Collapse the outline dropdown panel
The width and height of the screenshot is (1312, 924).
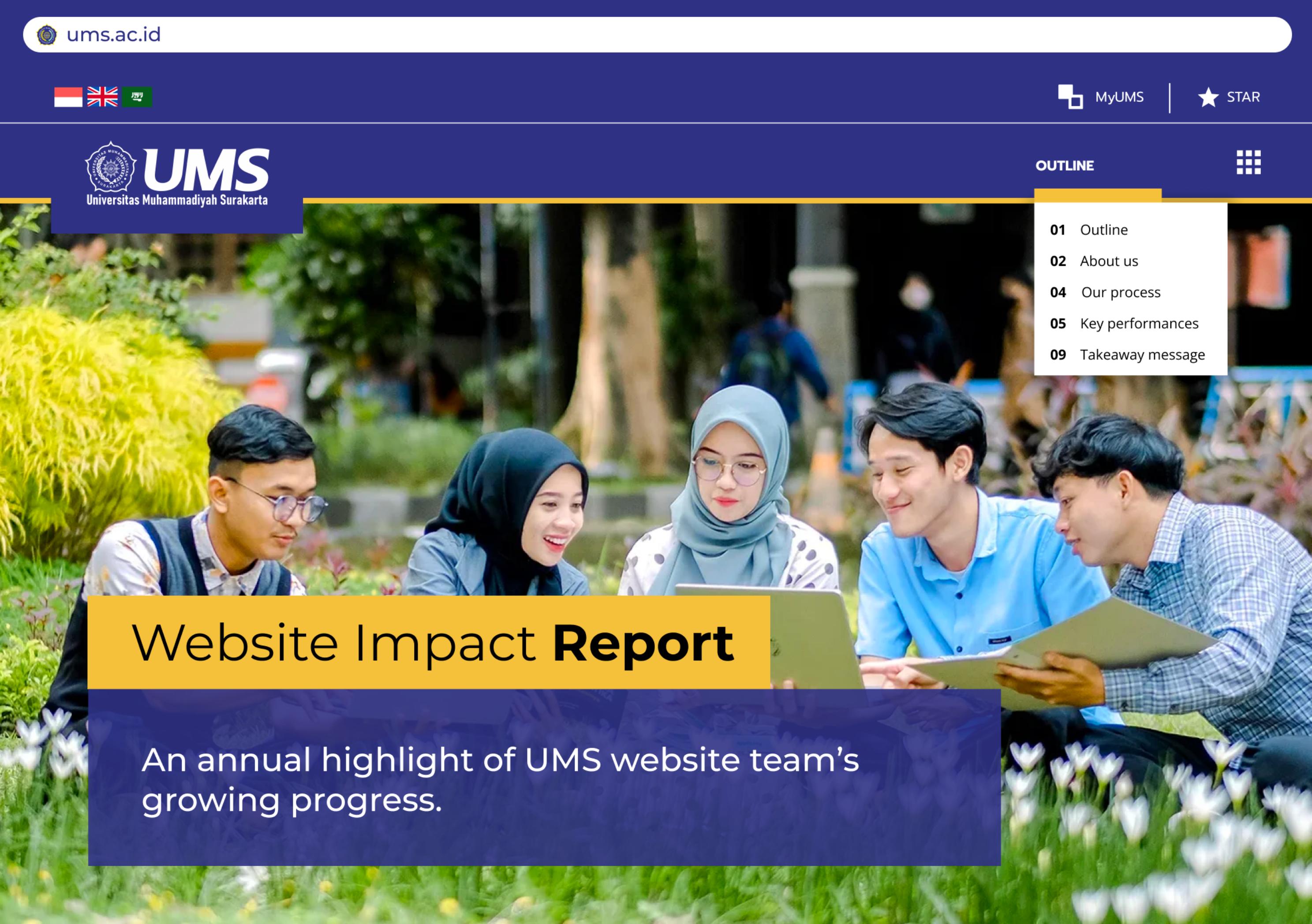click(x=1065, y=166)
